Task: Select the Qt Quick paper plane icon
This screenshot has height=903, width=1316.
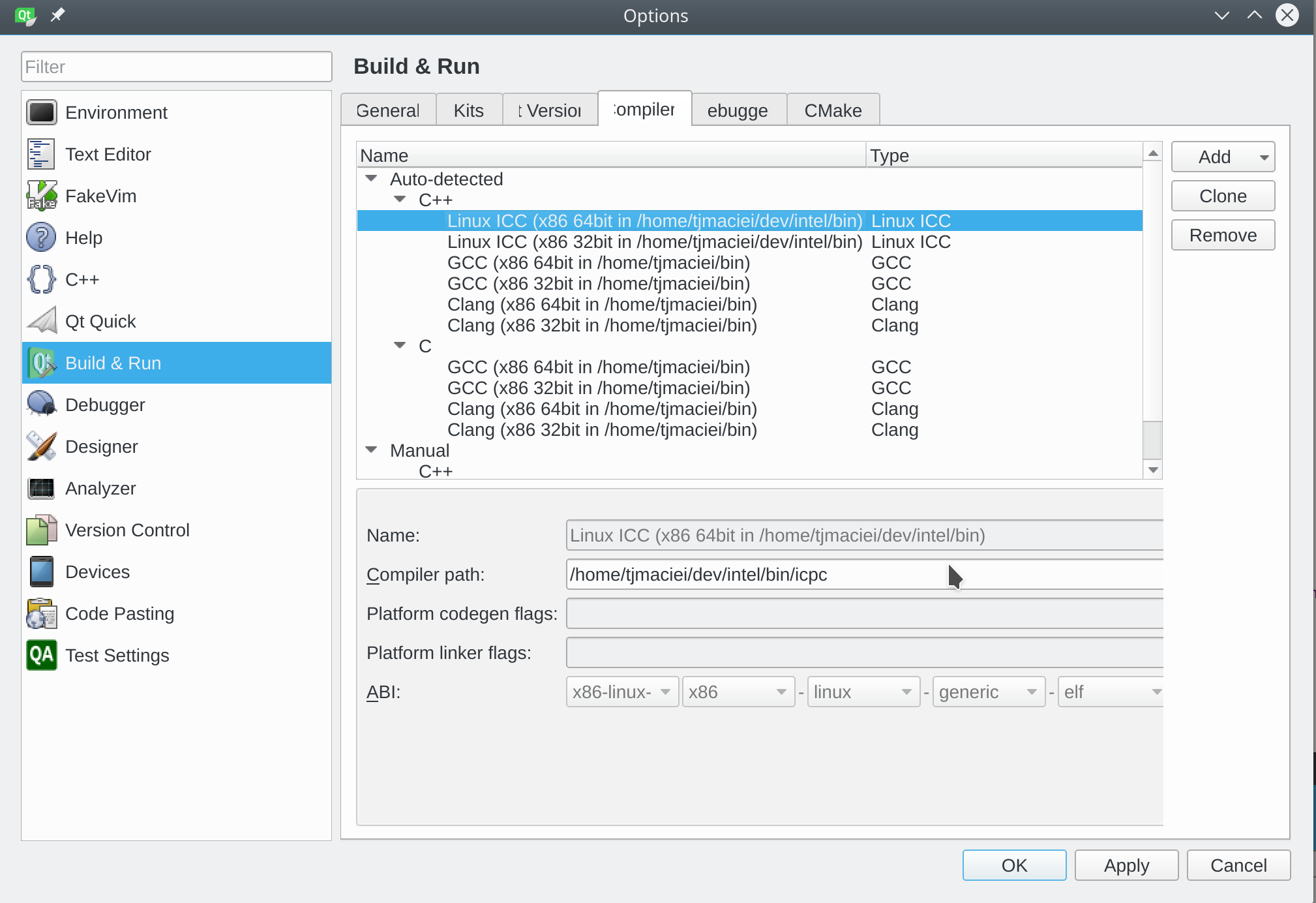Action: click(x=42, y=321)
